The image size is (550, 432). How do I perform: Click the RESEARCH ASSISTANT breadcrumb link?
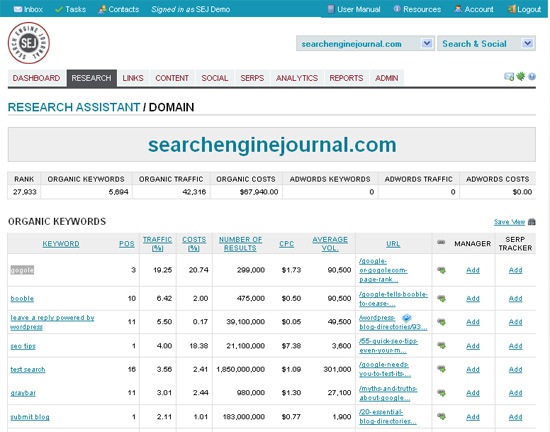tap(74, 107)
